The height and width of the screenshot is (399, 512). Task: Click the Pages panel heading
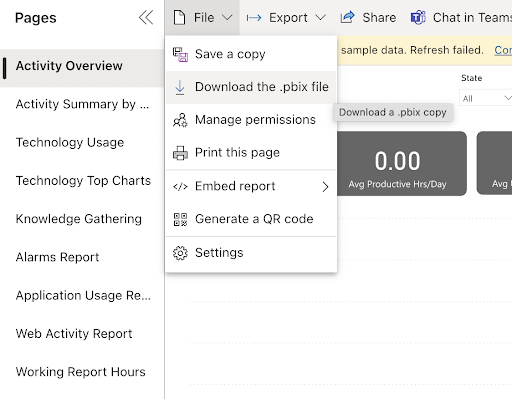(36, 18)
